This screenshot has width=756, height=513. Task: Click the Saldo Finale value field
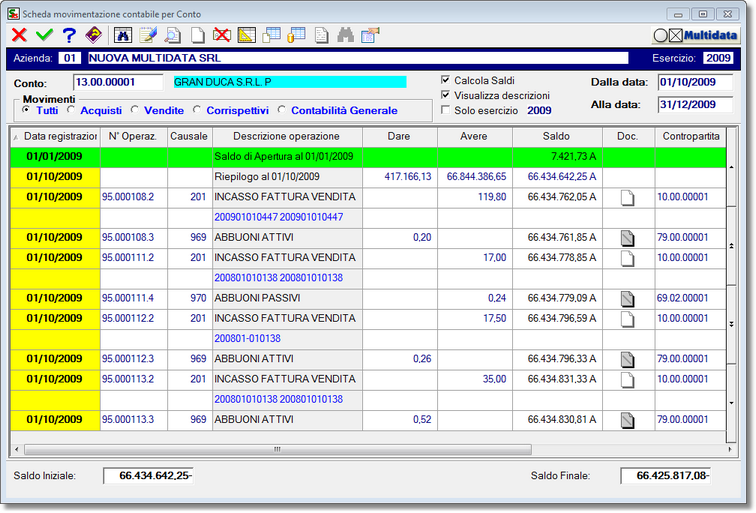[665, 476]
